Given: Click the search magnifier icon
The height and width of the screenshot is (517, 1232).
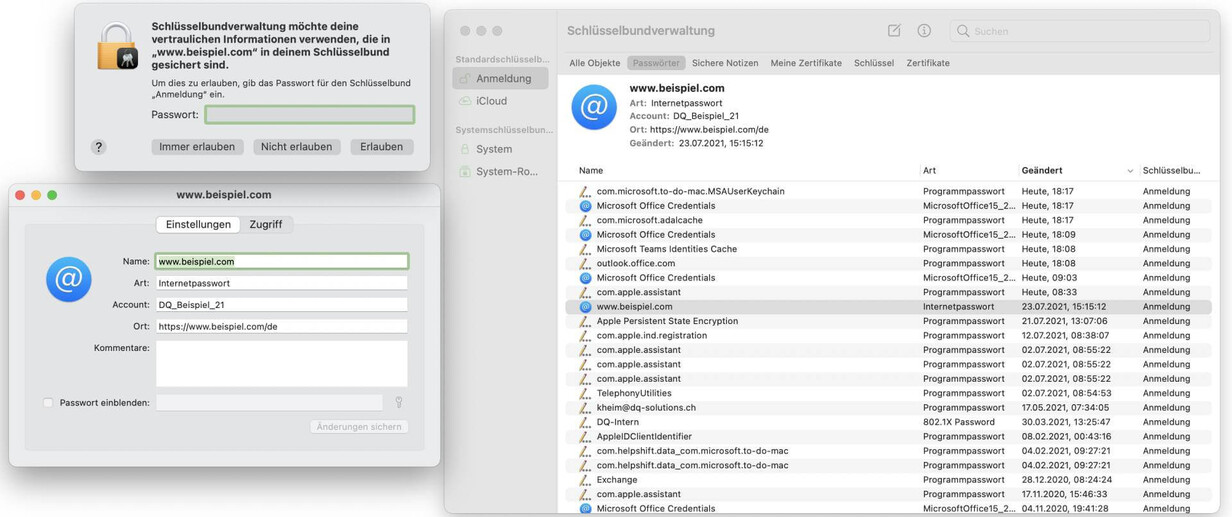Looking at the screenshot, I should [963, 31].
